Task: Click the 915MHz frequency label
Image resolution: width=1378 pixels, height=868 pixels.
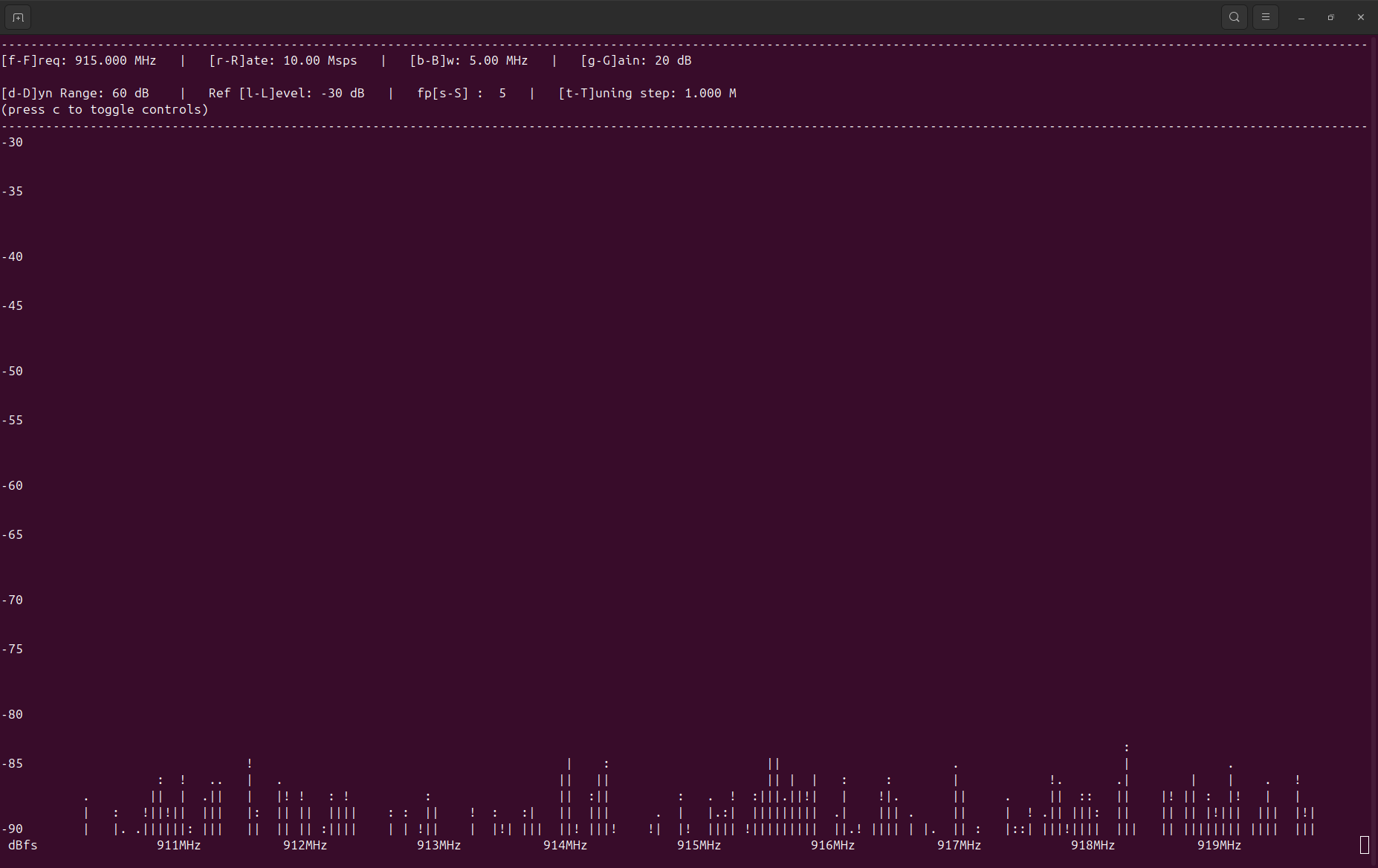Action: click(699, 845)
